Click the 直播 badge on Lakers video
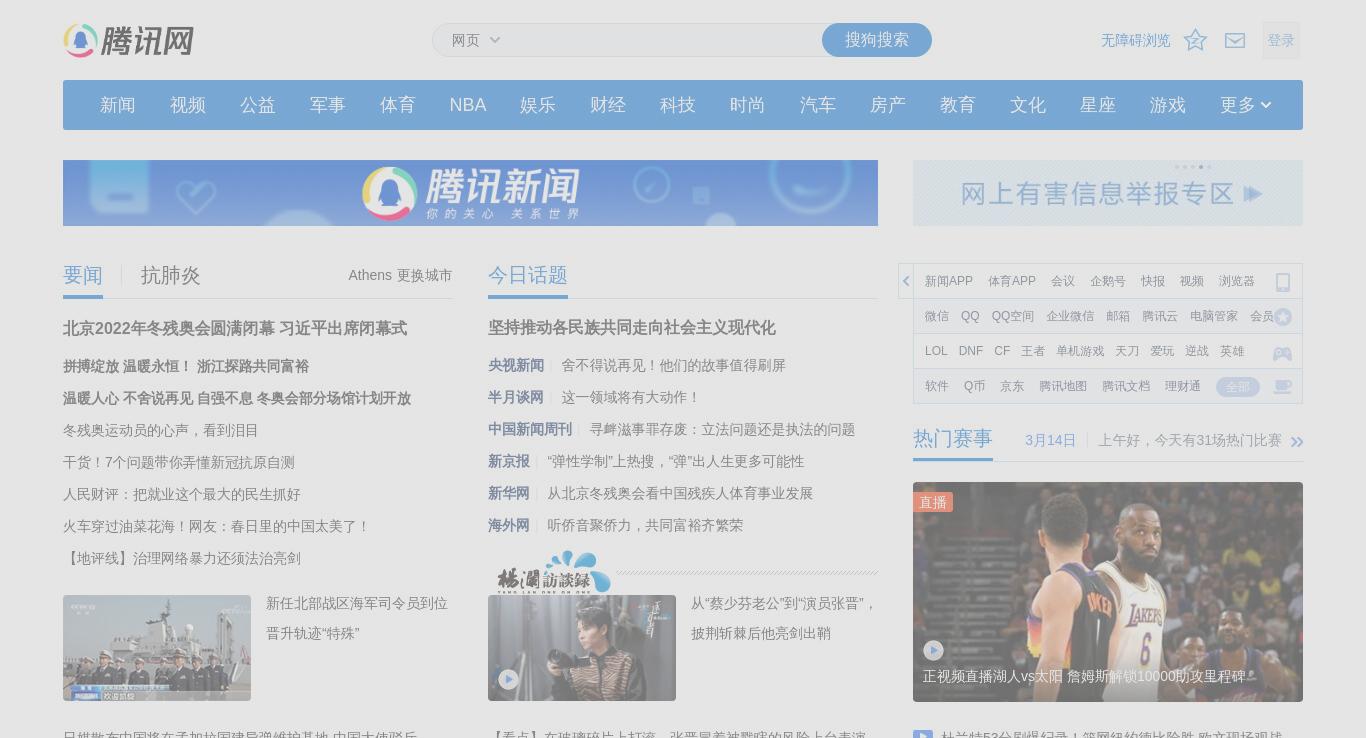 933,502
